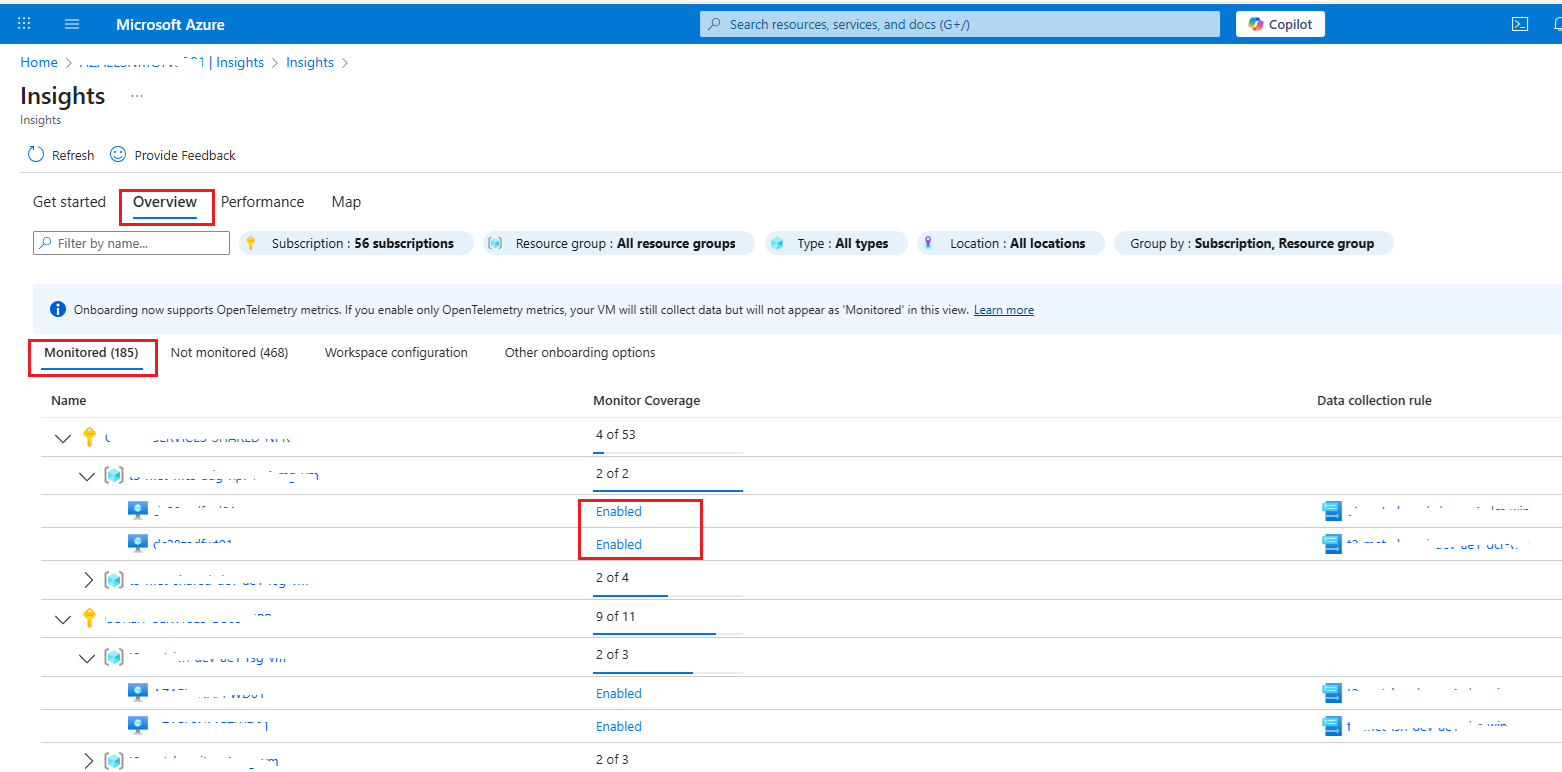Open the Subscription: 56 subscriptions filter

click(x=356, y=243)
